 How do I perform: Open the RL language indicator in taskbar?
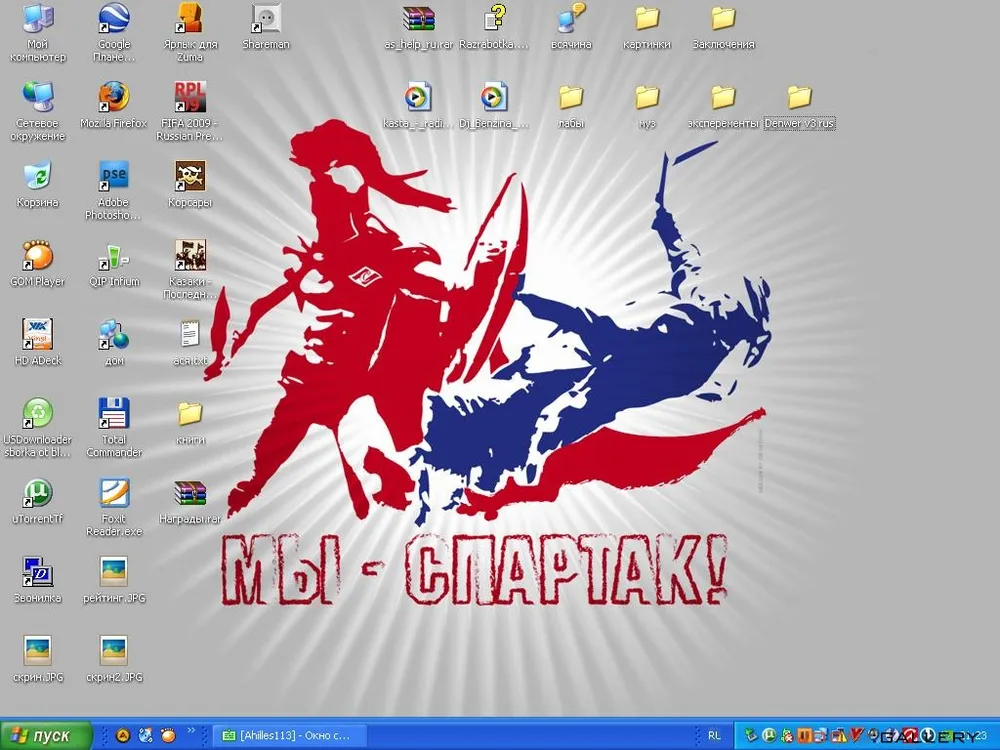pos(714,736)
